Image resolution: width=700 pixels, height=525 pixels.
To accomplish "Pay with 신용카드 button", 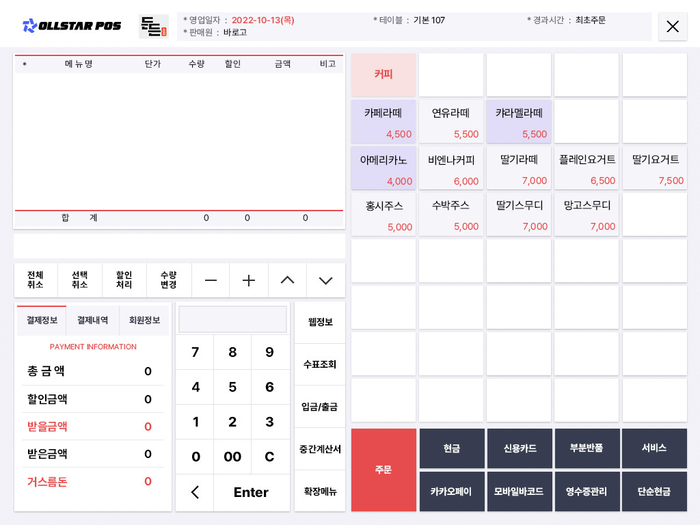I will [520, 448].
